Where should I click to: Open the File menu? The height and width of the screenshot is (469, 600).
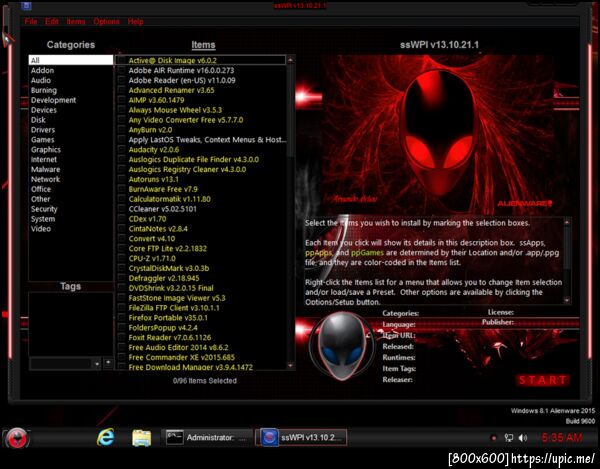tap(31, 21)
